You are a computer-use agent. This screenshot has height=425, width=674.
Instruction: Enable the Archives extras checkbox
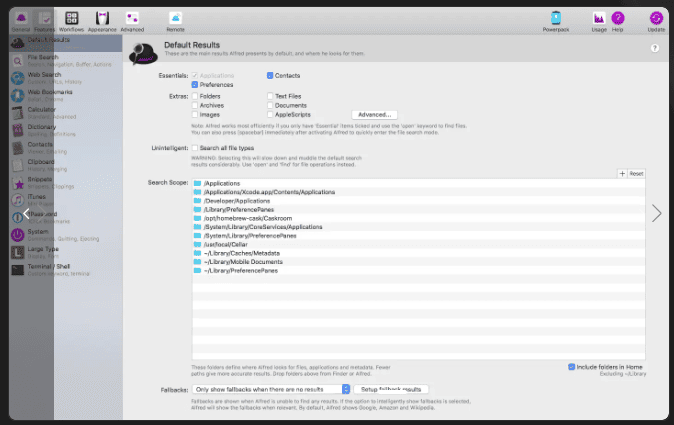pyautogui.click(x=195, y=105)
